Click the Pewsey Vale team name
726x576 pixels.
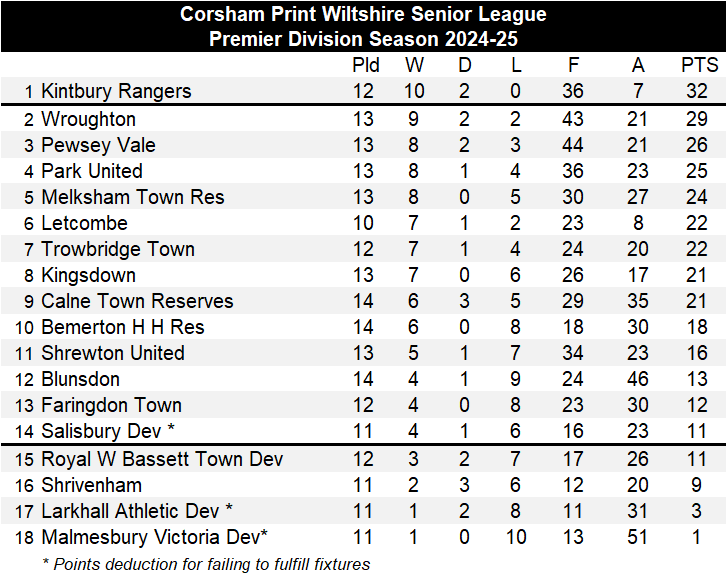tap(98, 145)
